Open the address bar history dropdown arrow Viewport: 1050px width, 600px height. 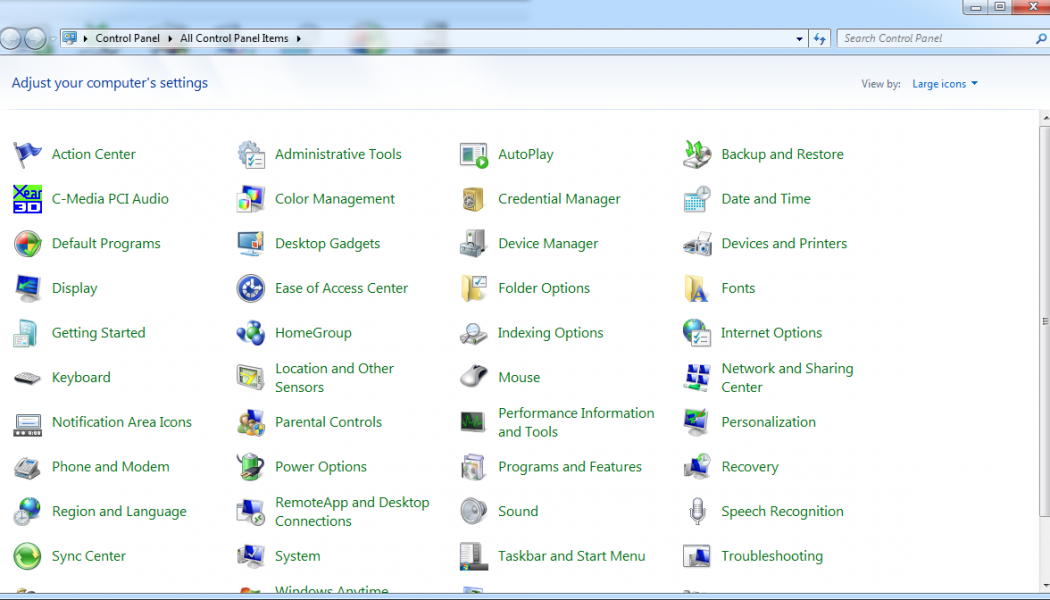tap(799, 39)
